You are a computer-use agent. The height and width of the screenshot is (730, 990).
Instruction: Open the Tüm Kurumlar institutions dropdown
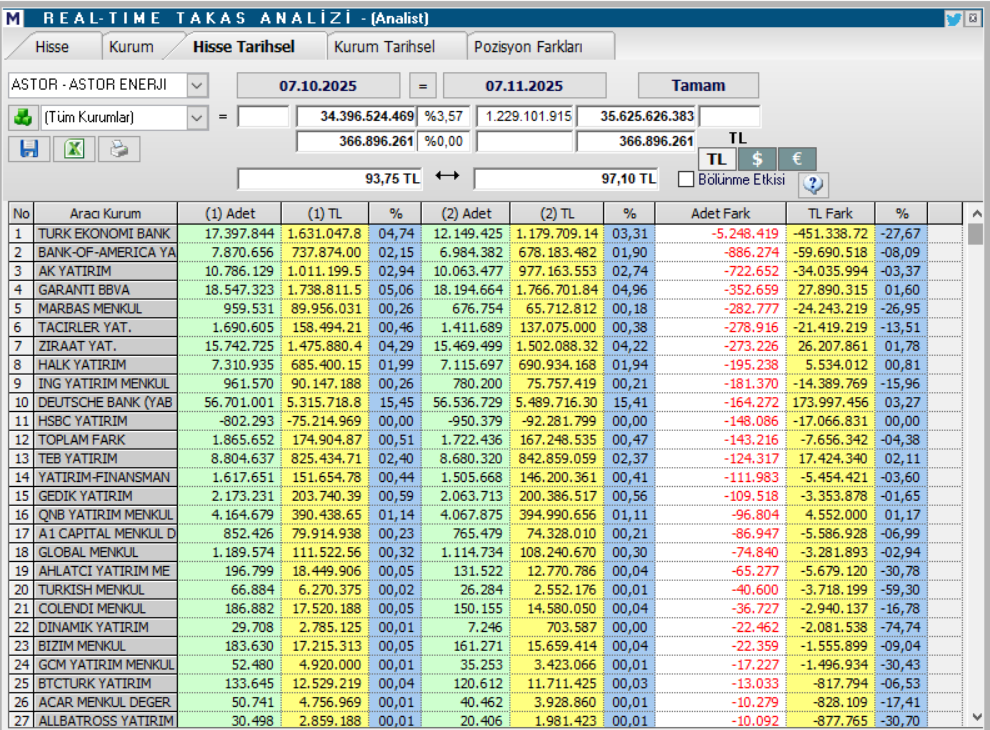click(x=197, y=116)
